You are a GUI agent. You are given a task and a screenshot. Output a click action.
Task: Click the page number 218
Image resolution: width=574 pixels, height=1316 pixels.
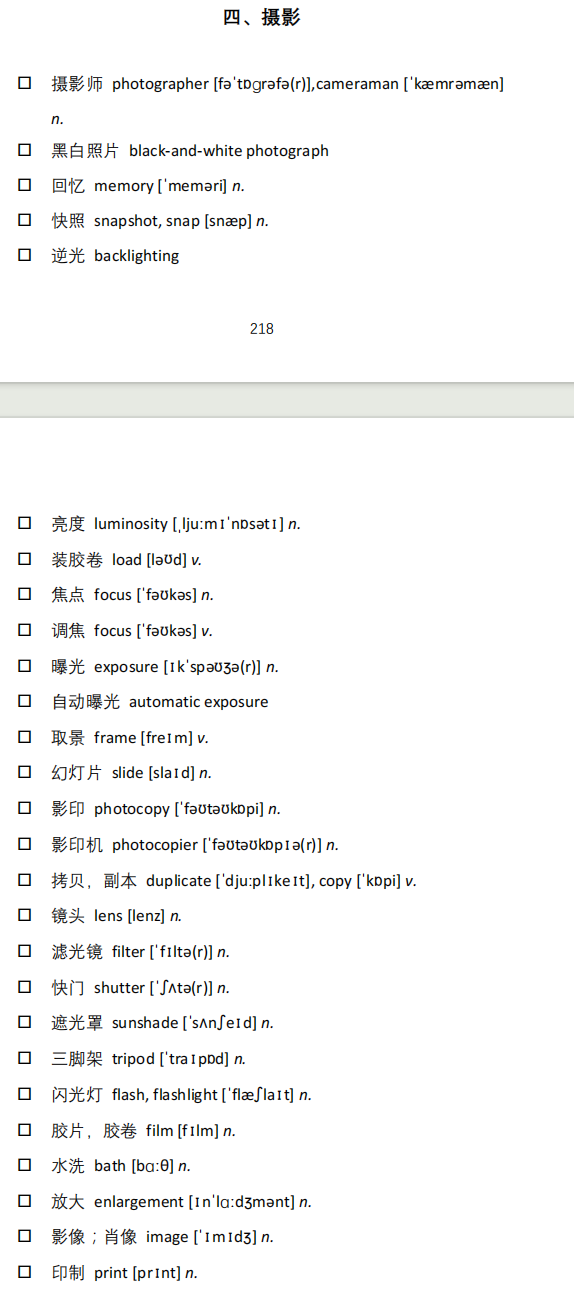pos(262,329)
